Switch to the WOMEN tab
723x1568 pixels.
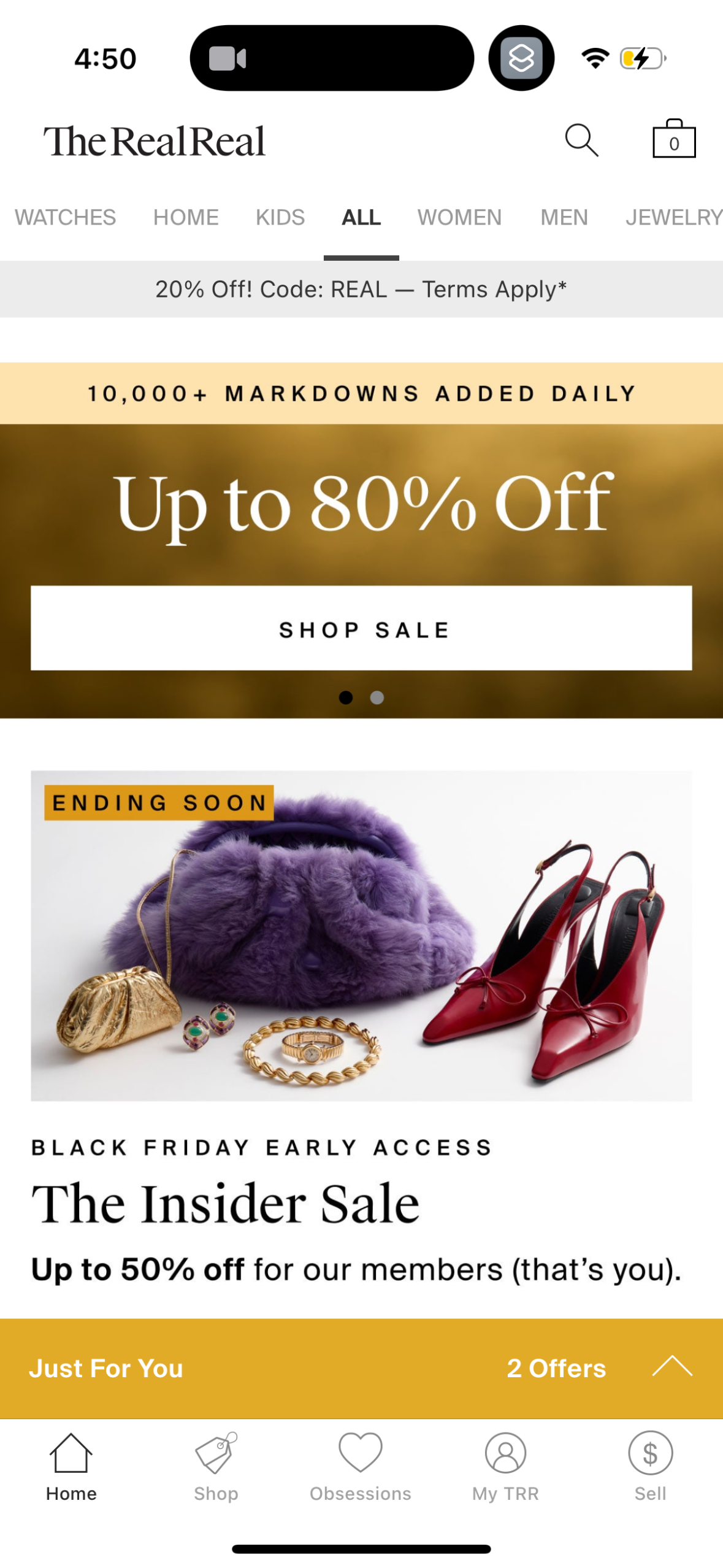459,217
